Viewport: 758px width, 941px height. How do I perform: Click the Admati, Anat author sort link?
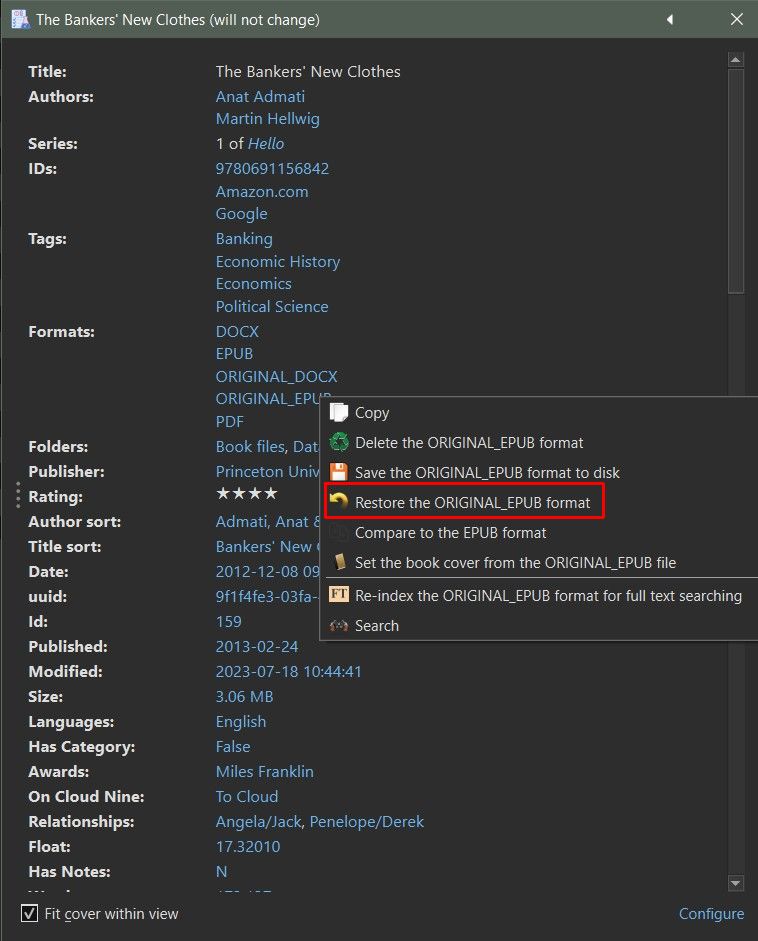(268, 522)
